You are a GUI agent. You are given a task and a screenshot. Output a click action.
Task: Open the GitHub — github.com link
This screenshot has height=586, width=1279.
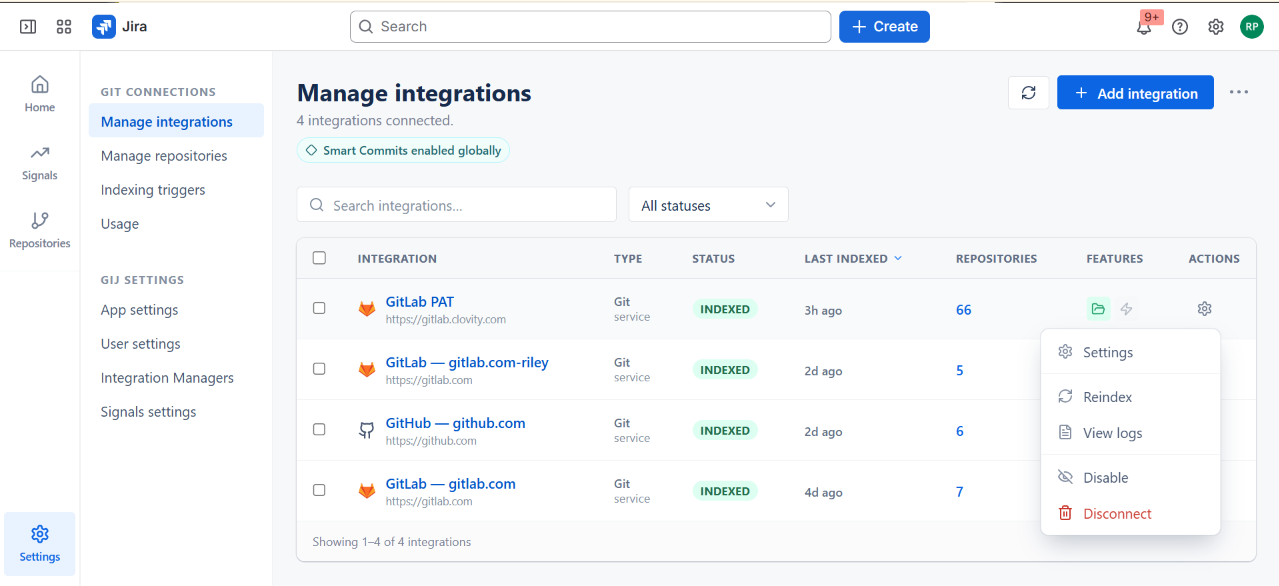[455, 423]
